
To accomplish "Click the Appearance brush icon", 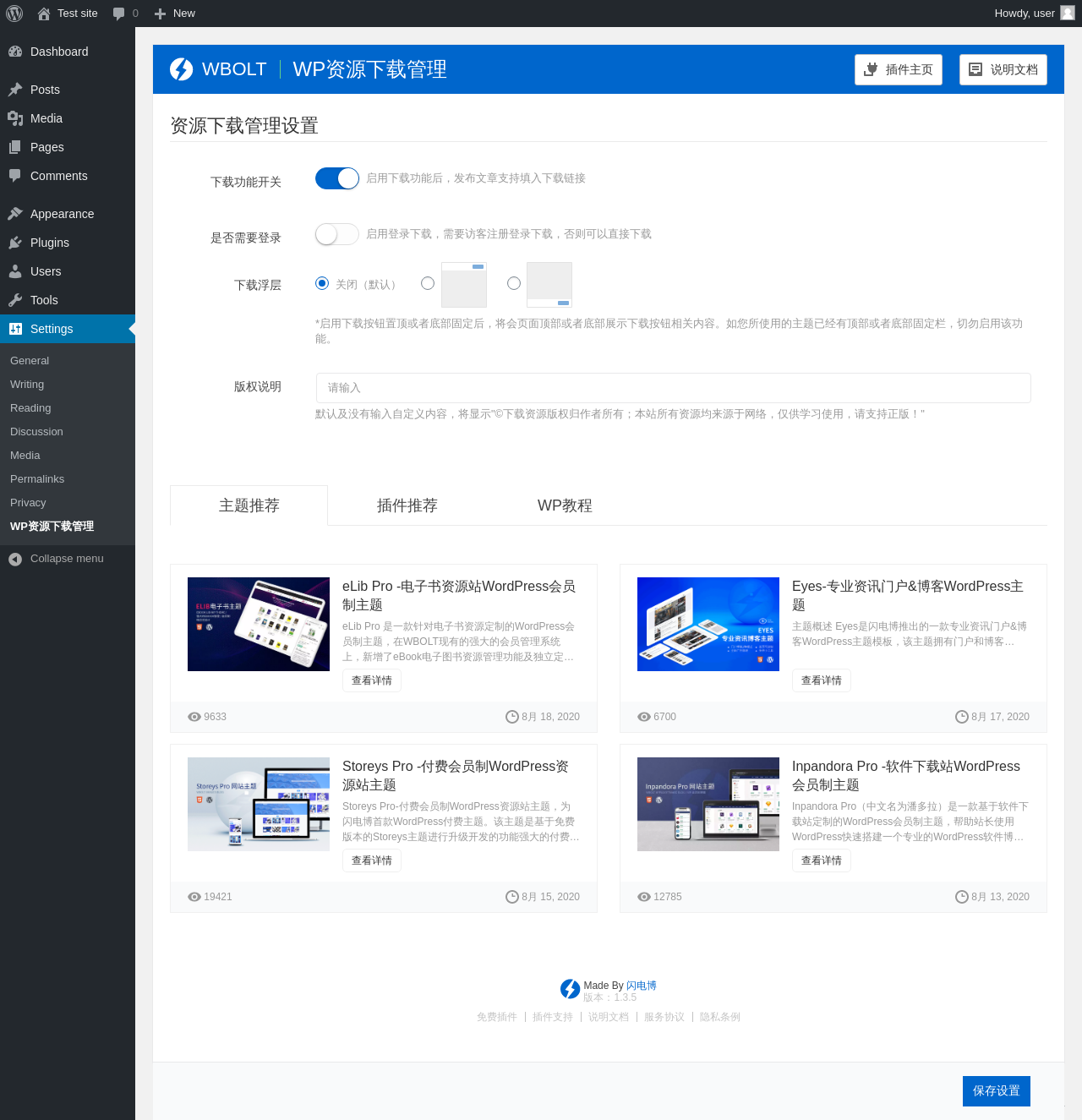I will [15, 214].
